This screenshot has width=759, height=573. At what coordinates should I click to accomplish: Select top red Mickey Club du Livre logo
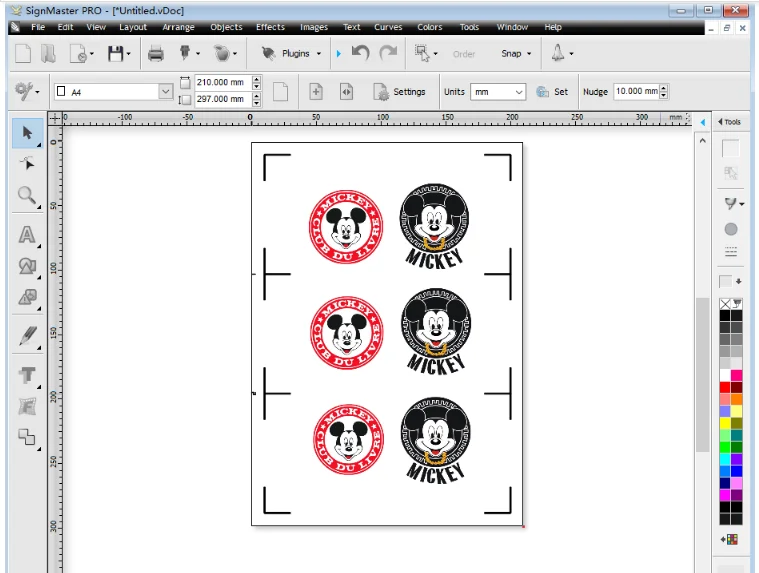(346, 226)
